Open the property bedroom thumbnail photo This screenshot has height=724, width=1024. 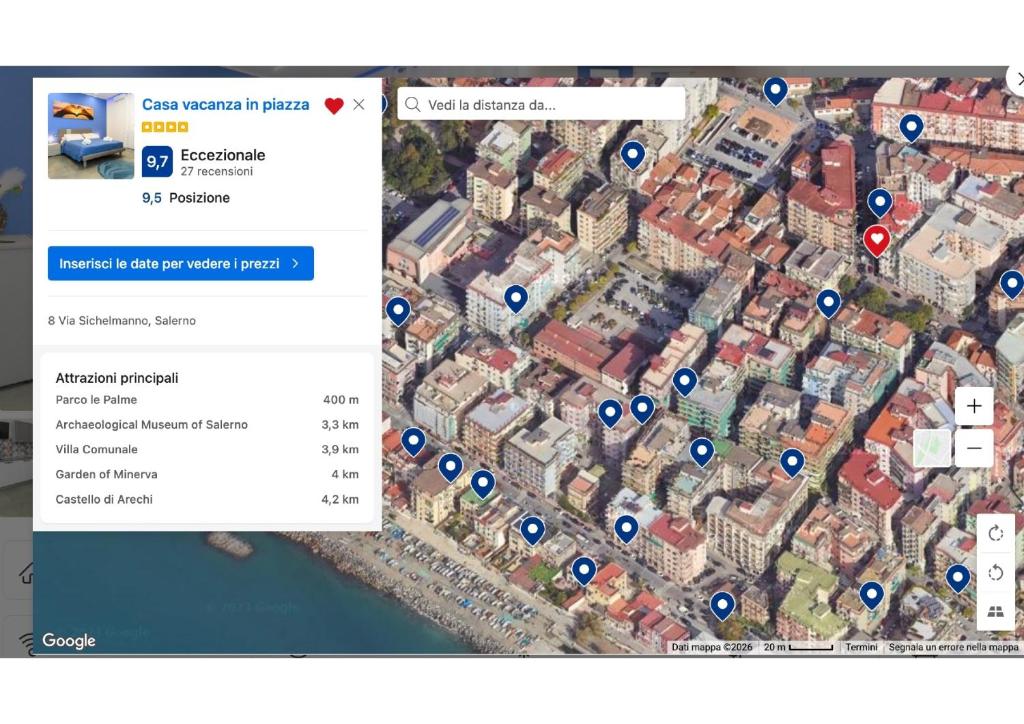(91, 136)
